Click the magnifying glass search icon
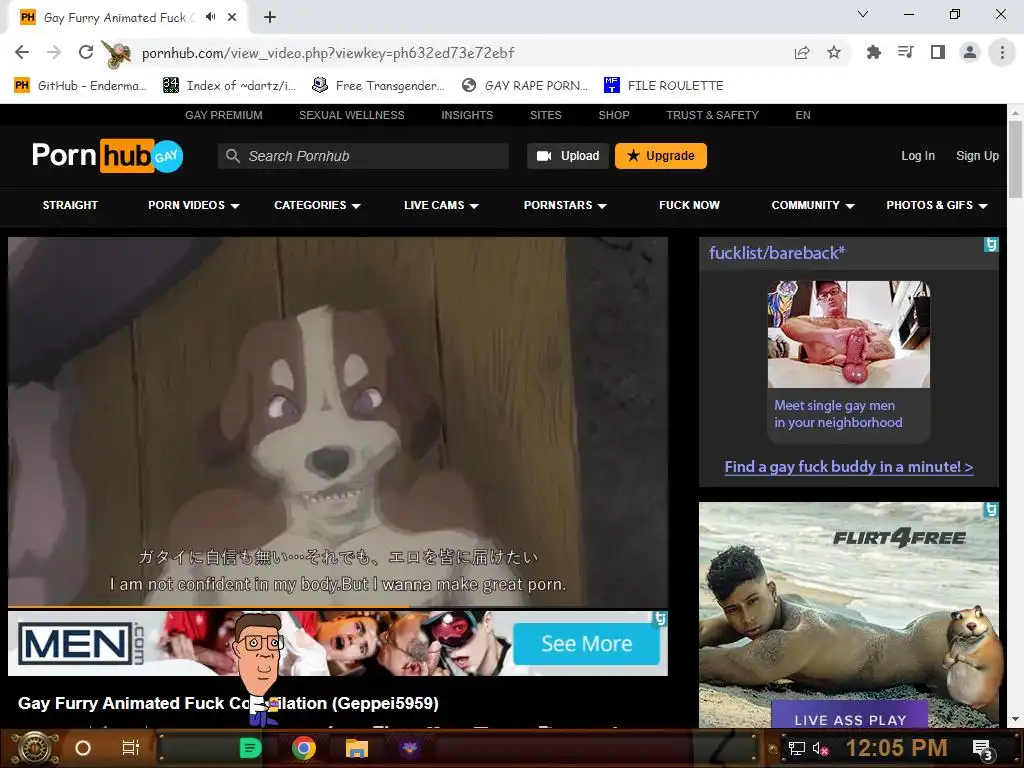This screenshot has width=1024, height=768. coord(232,156)
